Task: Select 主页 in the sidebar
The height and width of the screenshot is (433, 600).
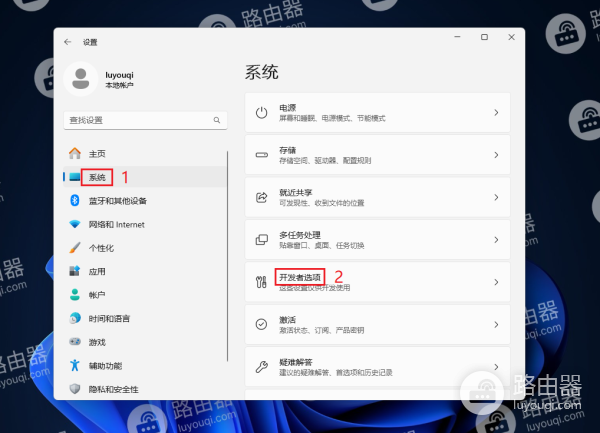Action: point(145,153)
